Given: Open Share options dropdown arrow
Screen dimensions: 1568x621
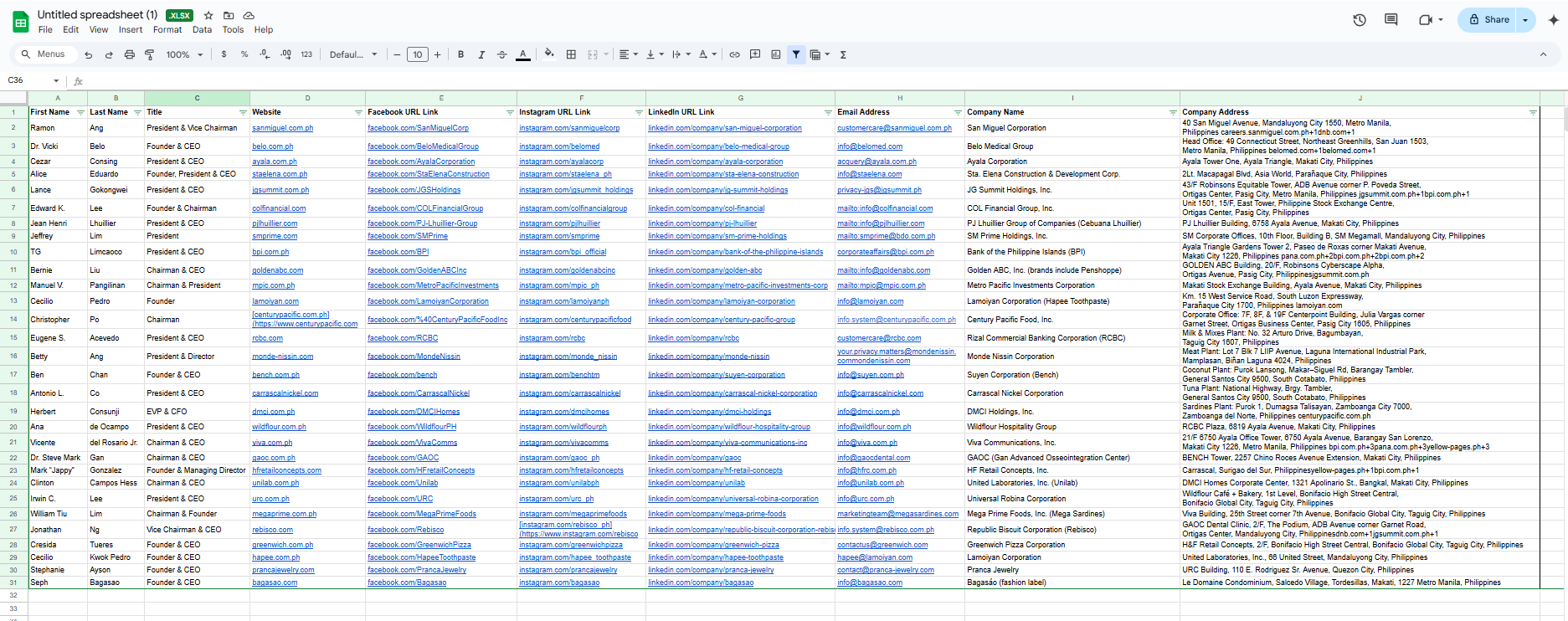Looking at the screenshot, I should (x=1526, y=19).
